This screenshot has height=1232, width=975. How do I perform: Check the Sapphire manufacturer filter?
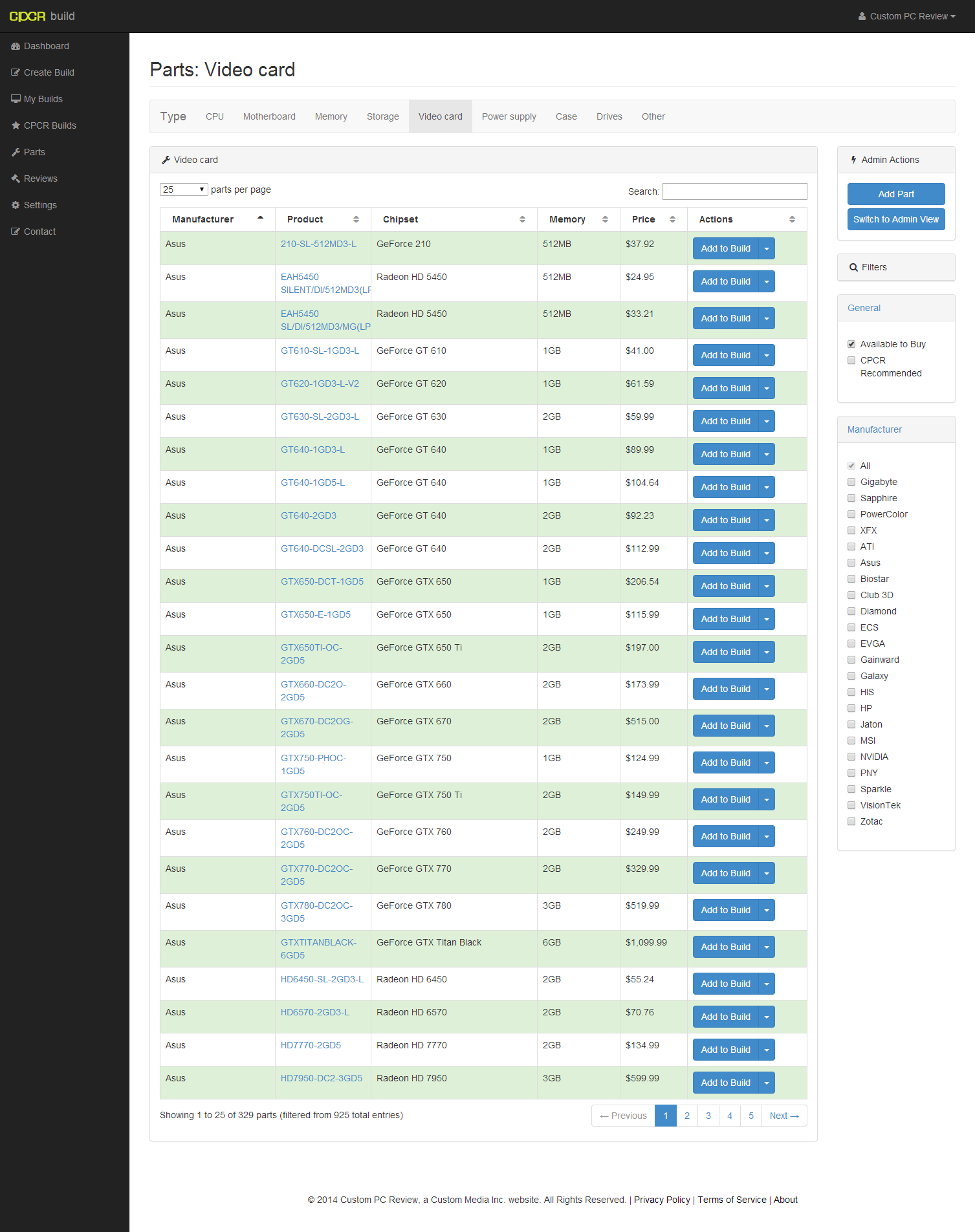click(x=851, y=498)
